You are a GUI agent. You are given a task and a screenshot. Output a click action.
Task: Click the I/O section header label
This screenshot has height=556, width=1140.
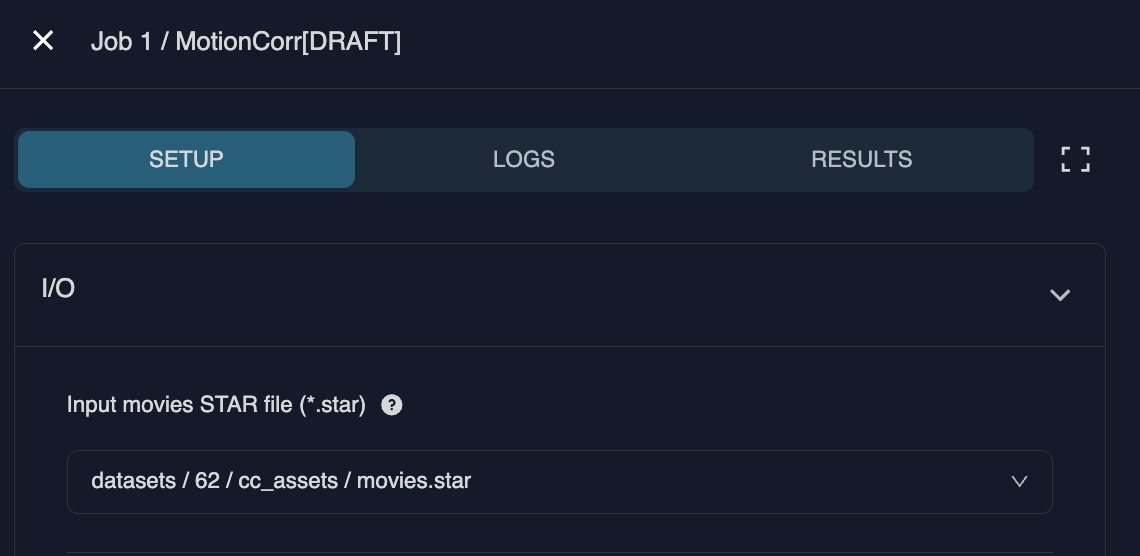point(58,289)
